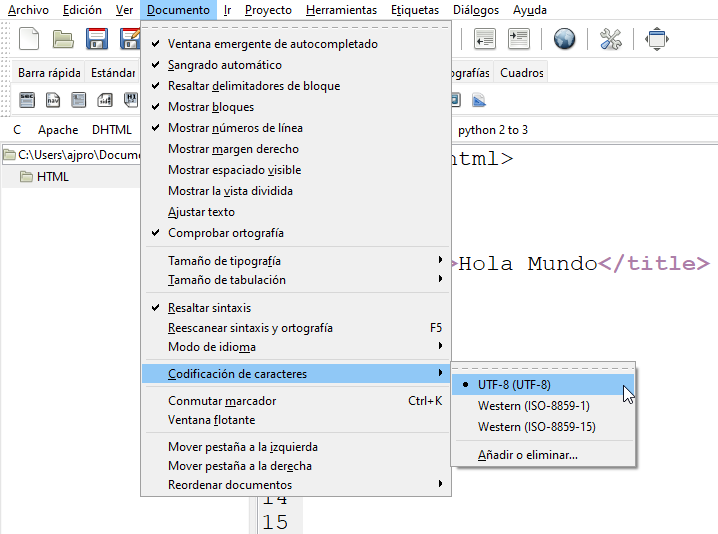
Task: Click the Open folder icon
Action: point(64,39)
